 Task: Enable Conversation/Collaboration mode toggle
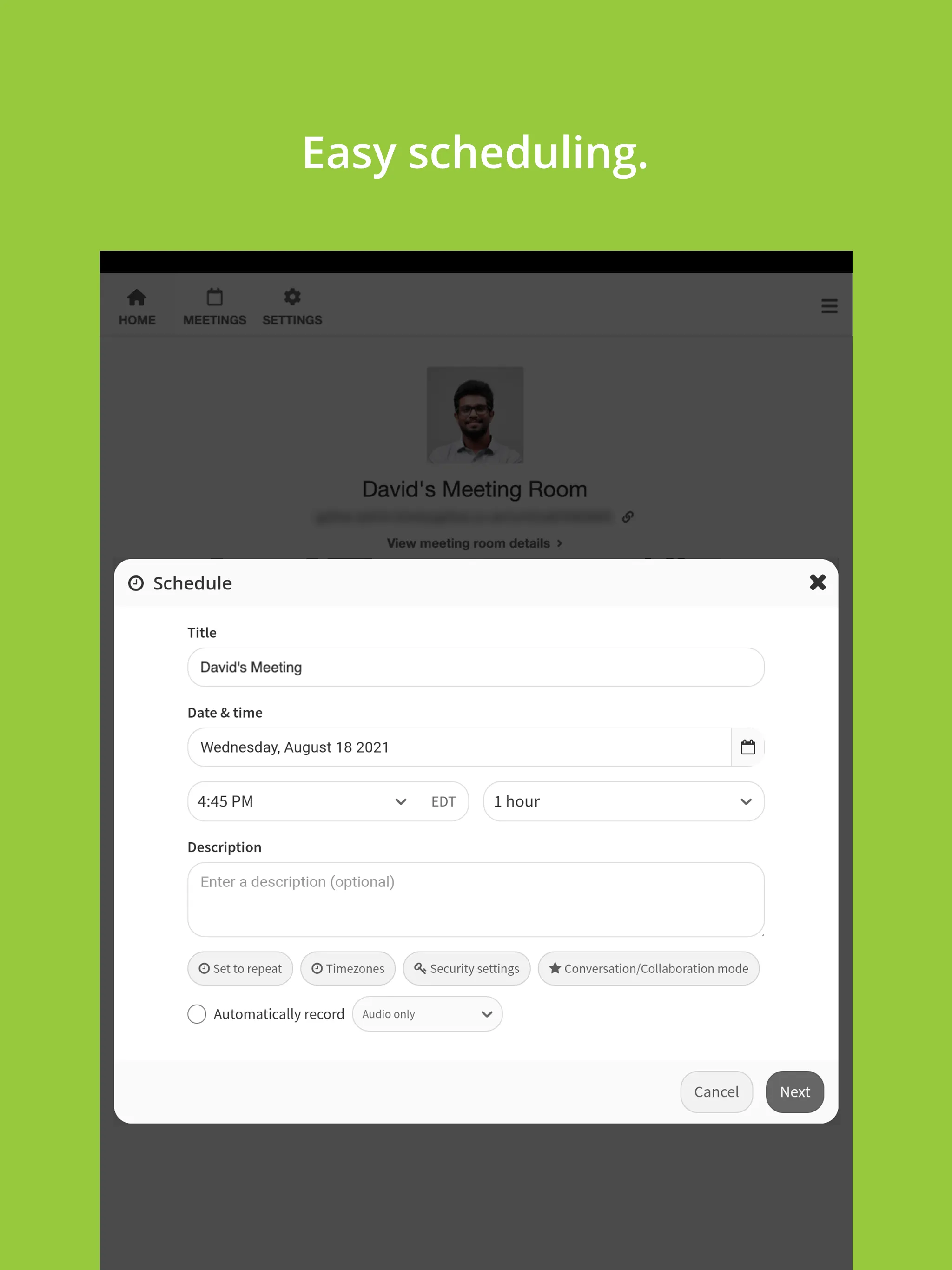[649, 968]
